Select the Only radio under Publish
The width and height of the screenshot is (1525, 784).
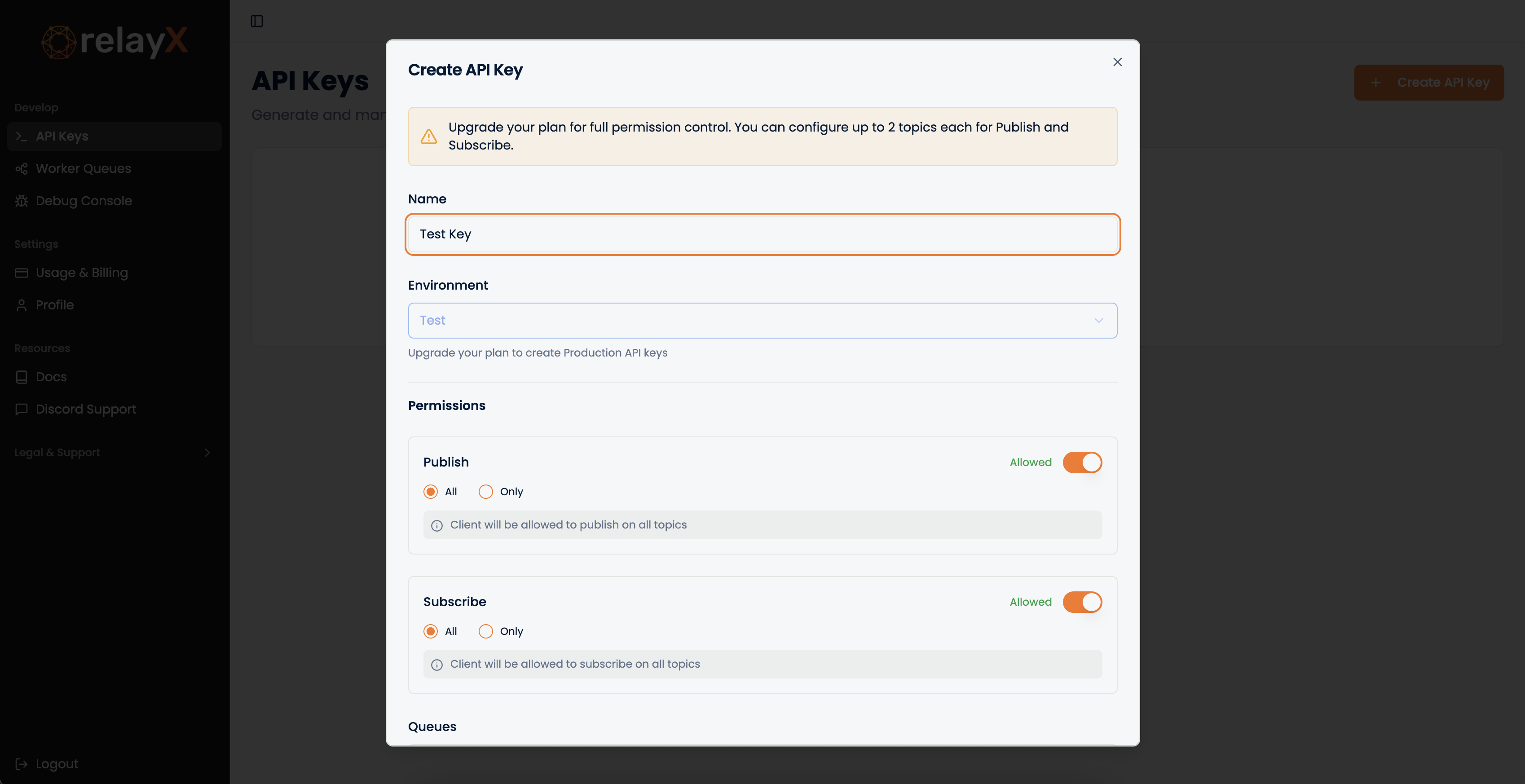coord(485,492)
